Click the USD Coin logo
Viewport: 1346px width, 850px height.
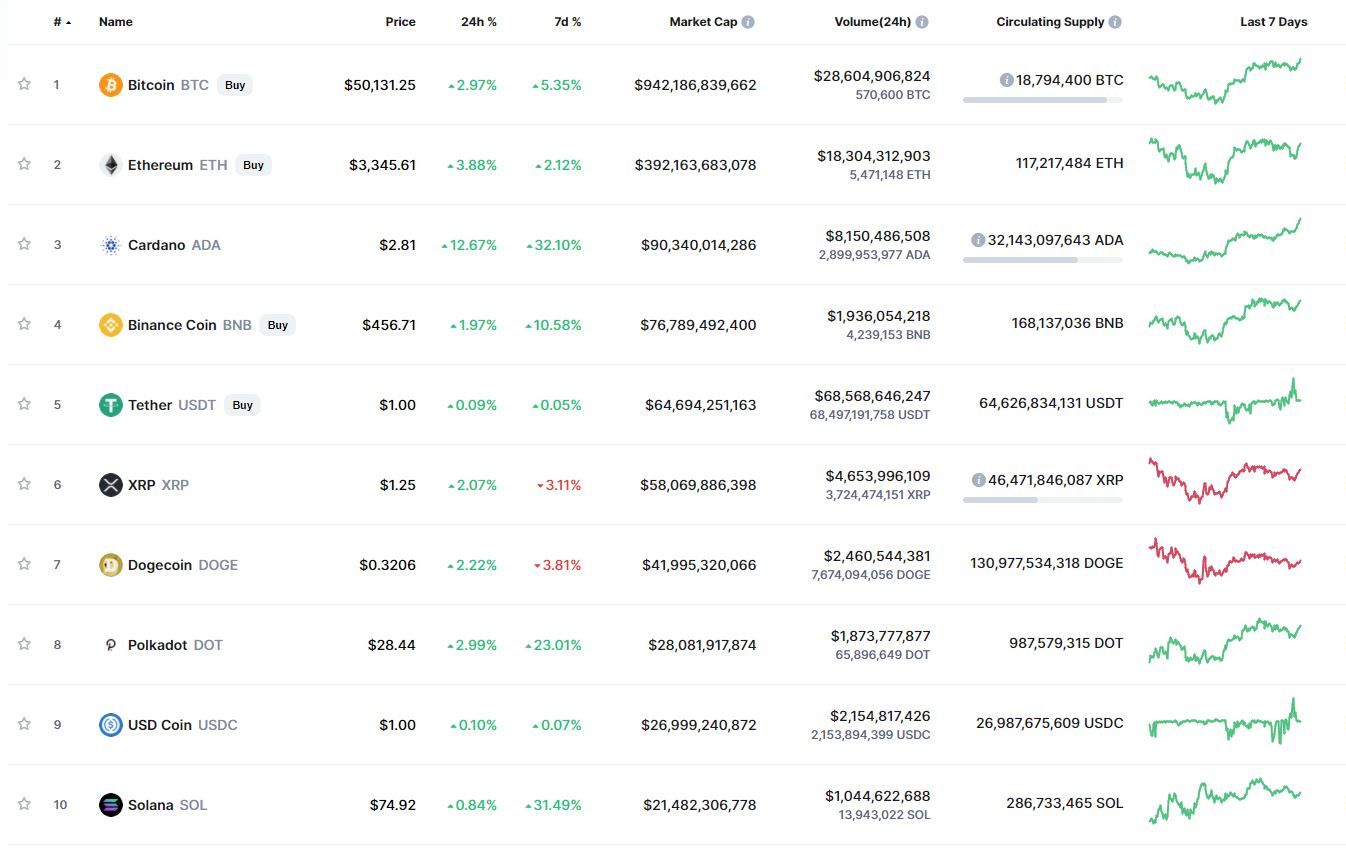[x=110, y=725]
